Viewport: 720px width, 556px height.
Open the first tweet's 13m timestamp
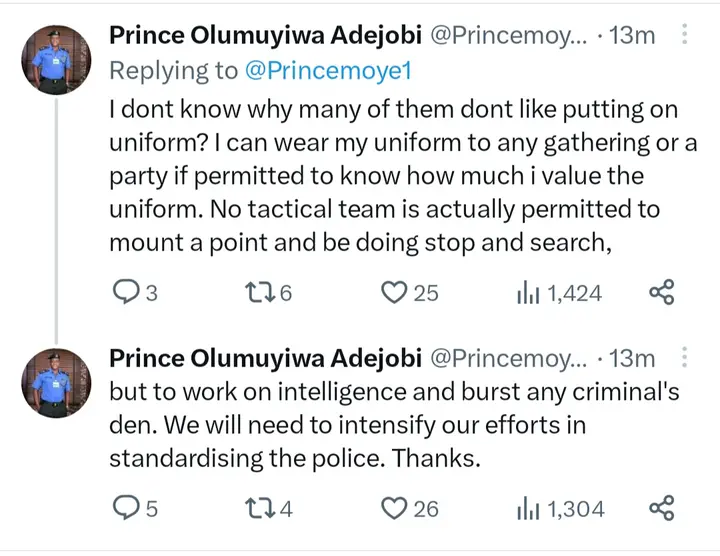click(x=632, y=36)
